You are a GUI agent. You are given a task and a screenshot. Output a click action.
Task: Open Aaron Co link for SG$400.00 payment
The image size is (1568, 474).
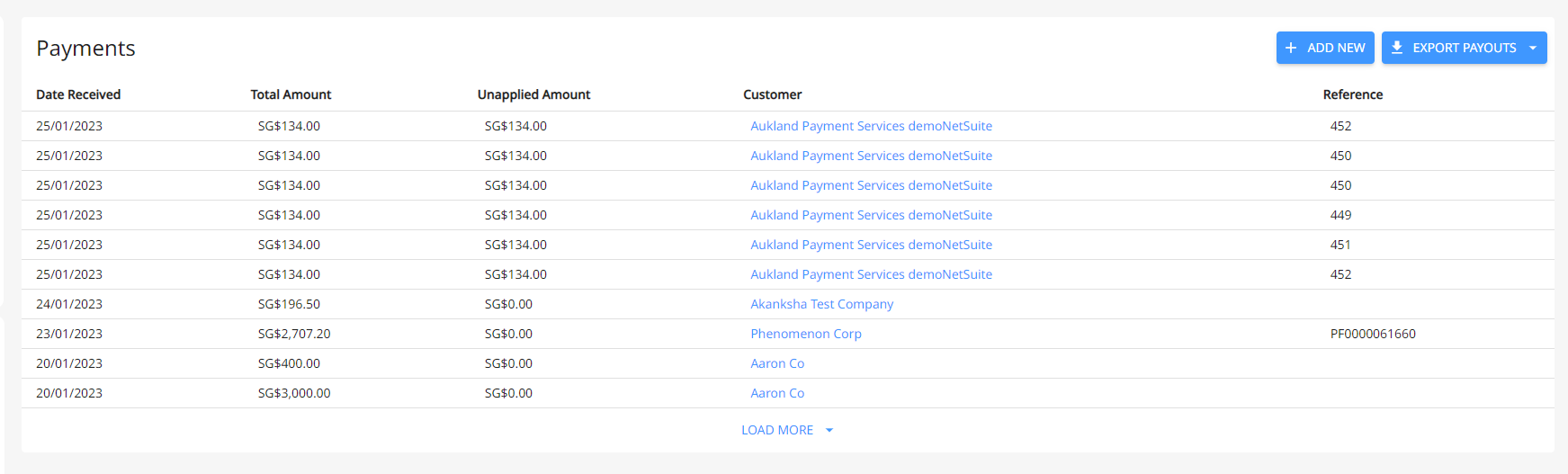pos(777,363)
